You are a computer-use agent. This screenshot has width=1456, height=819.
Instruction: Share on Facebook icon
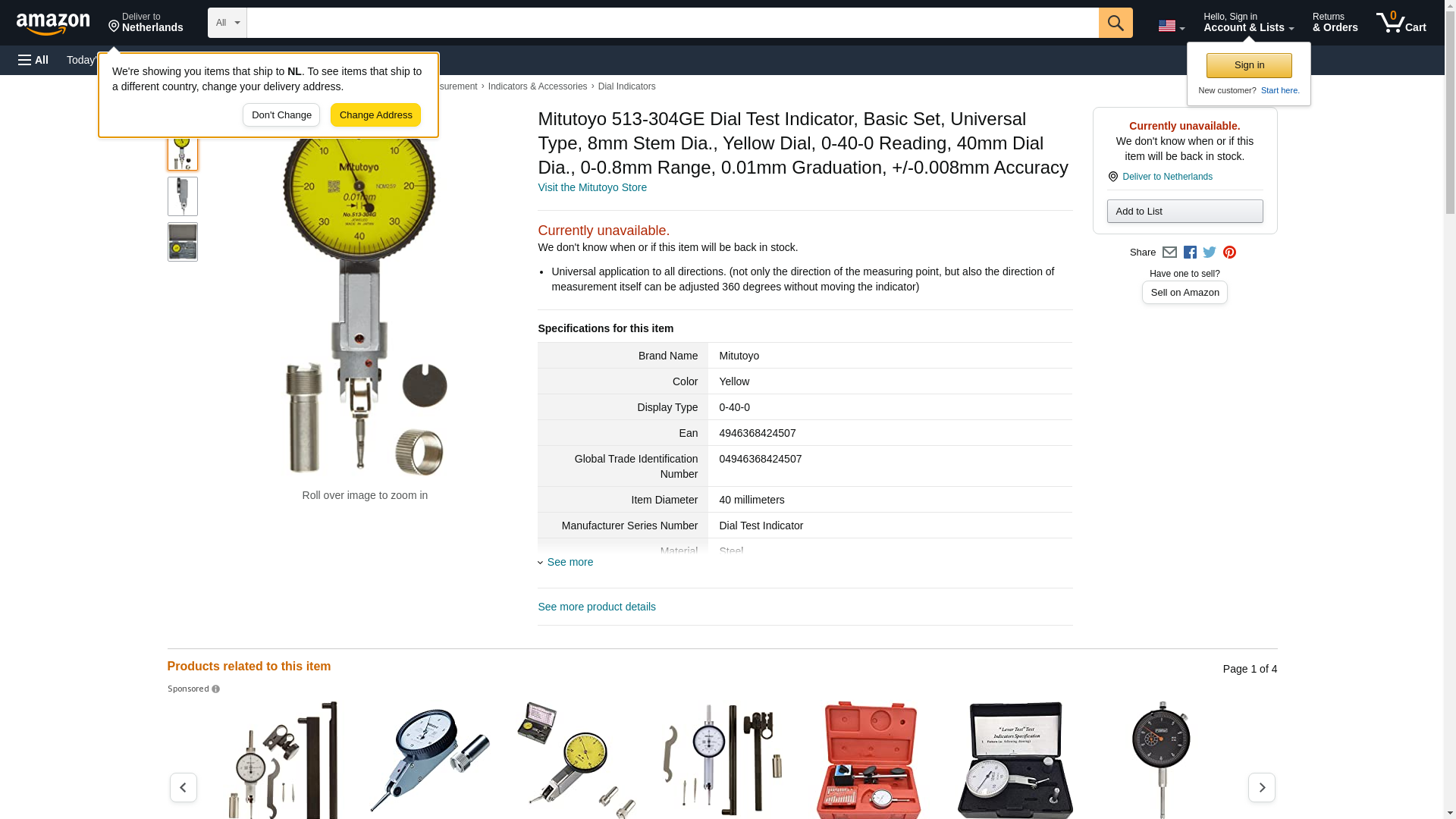click(1190, 253)
